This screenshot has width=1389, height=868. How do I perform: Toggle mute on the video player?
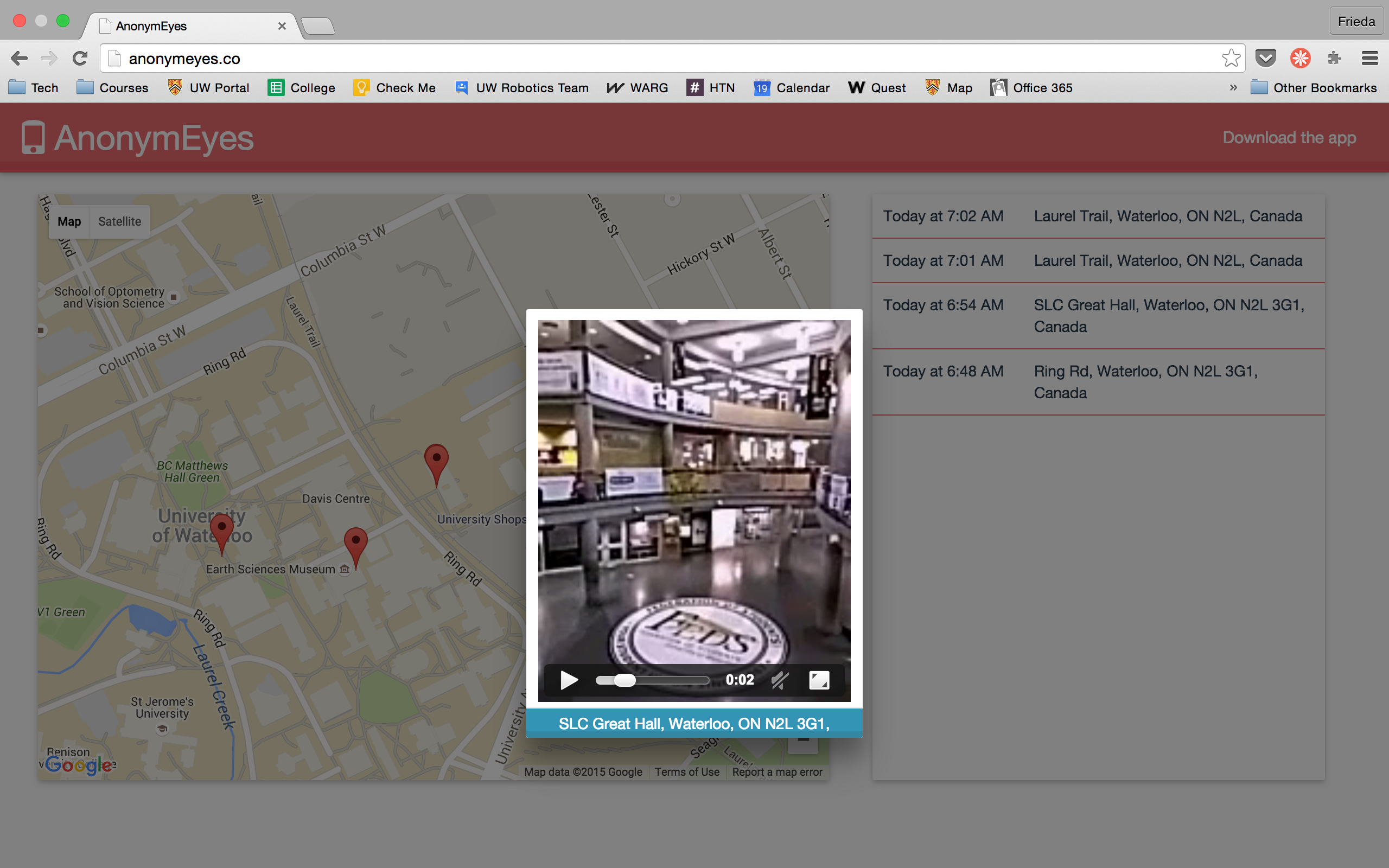(x=780, y=680)
